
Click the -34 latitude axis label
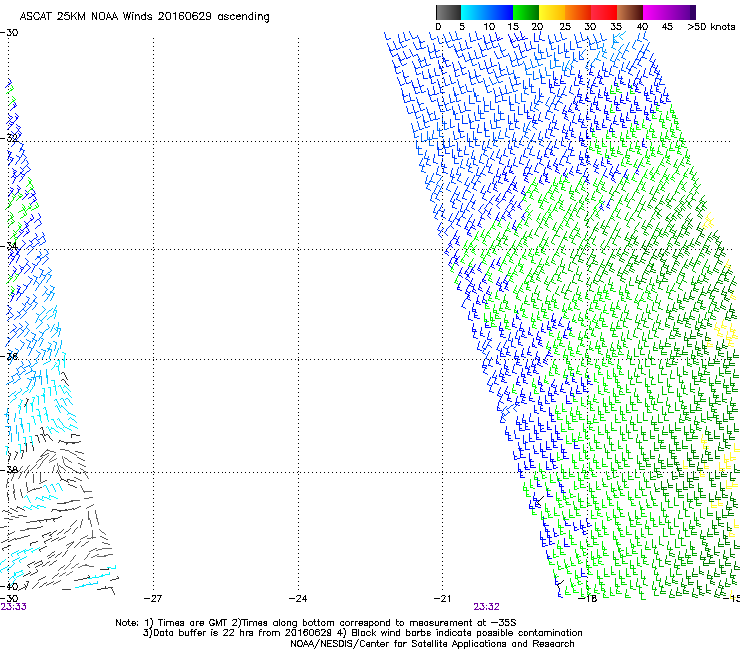click(9, 246)
